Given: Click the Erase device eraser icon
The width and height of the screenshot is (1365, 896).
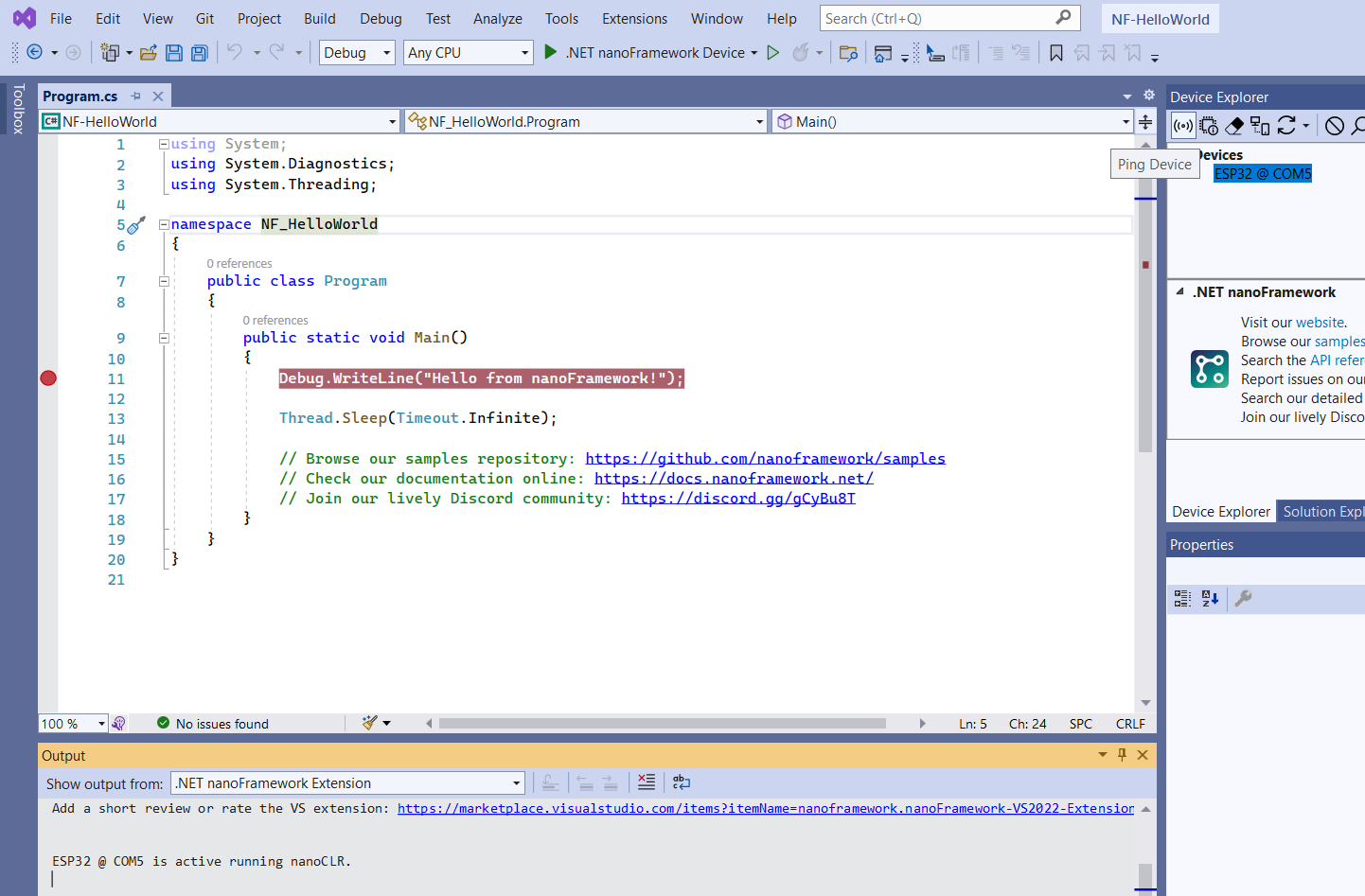Looking at the screenshot, I should [x=1234, y=126].
